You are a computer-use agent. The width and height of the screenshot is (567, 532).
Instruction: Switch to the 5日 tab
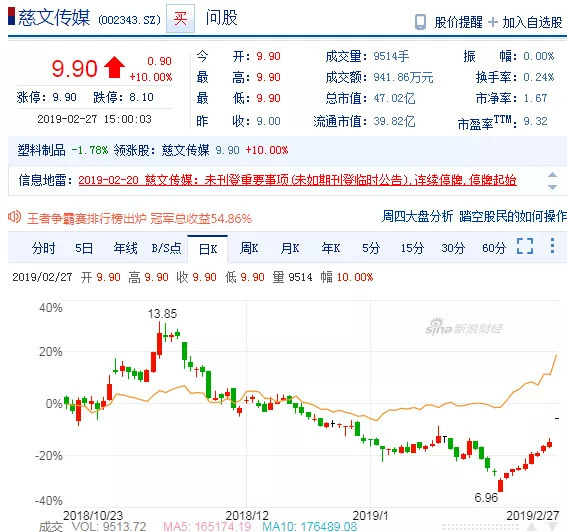[84, 248]
